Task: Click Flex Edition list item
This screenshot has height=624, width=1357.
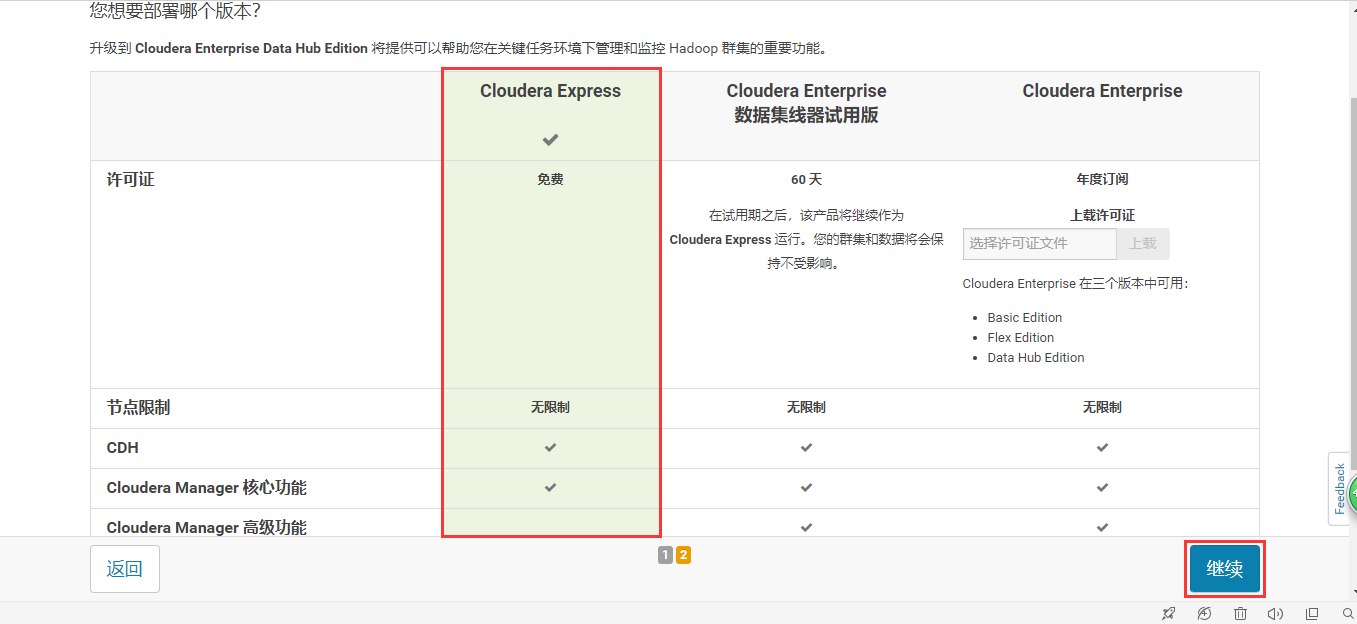Action: (x=1021, y=338)
